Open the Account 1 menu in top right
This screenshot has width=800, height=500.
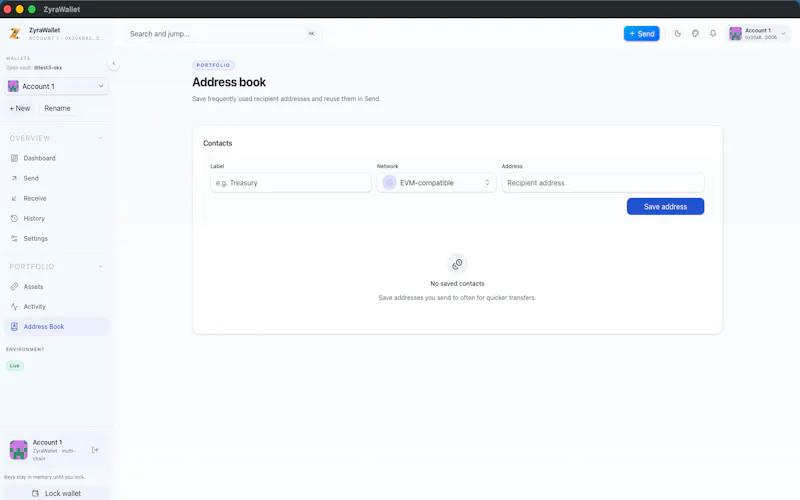click(x=758, y=34)
